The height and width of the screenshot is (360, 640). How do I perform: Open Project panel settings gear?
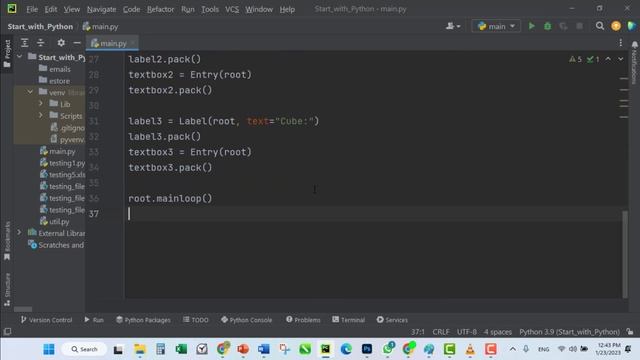(61, 42)
